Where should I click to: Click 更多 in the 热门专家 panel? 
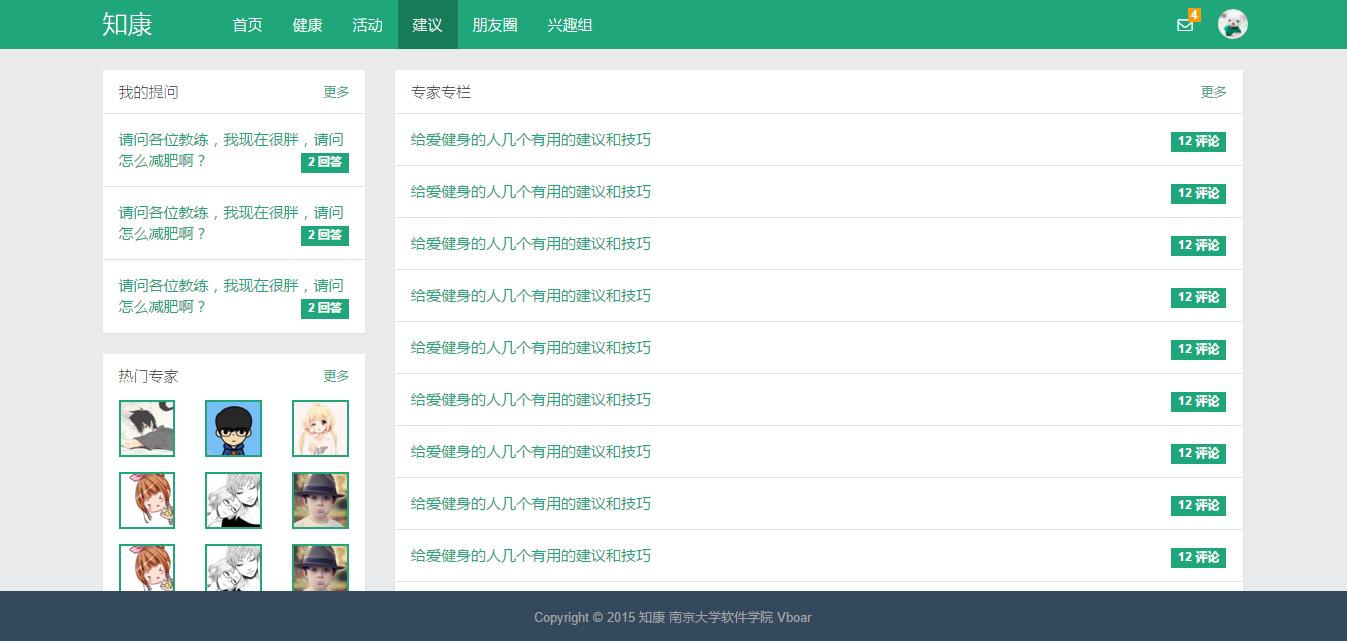[x=336, y=376]
